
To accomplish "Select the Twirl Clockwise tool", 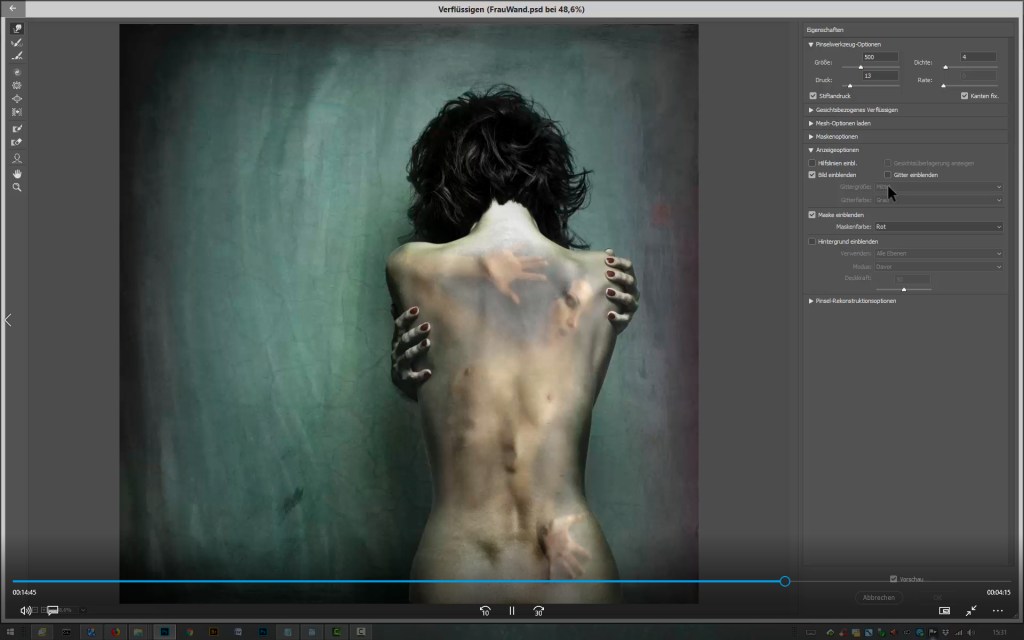I will (17, 73).
